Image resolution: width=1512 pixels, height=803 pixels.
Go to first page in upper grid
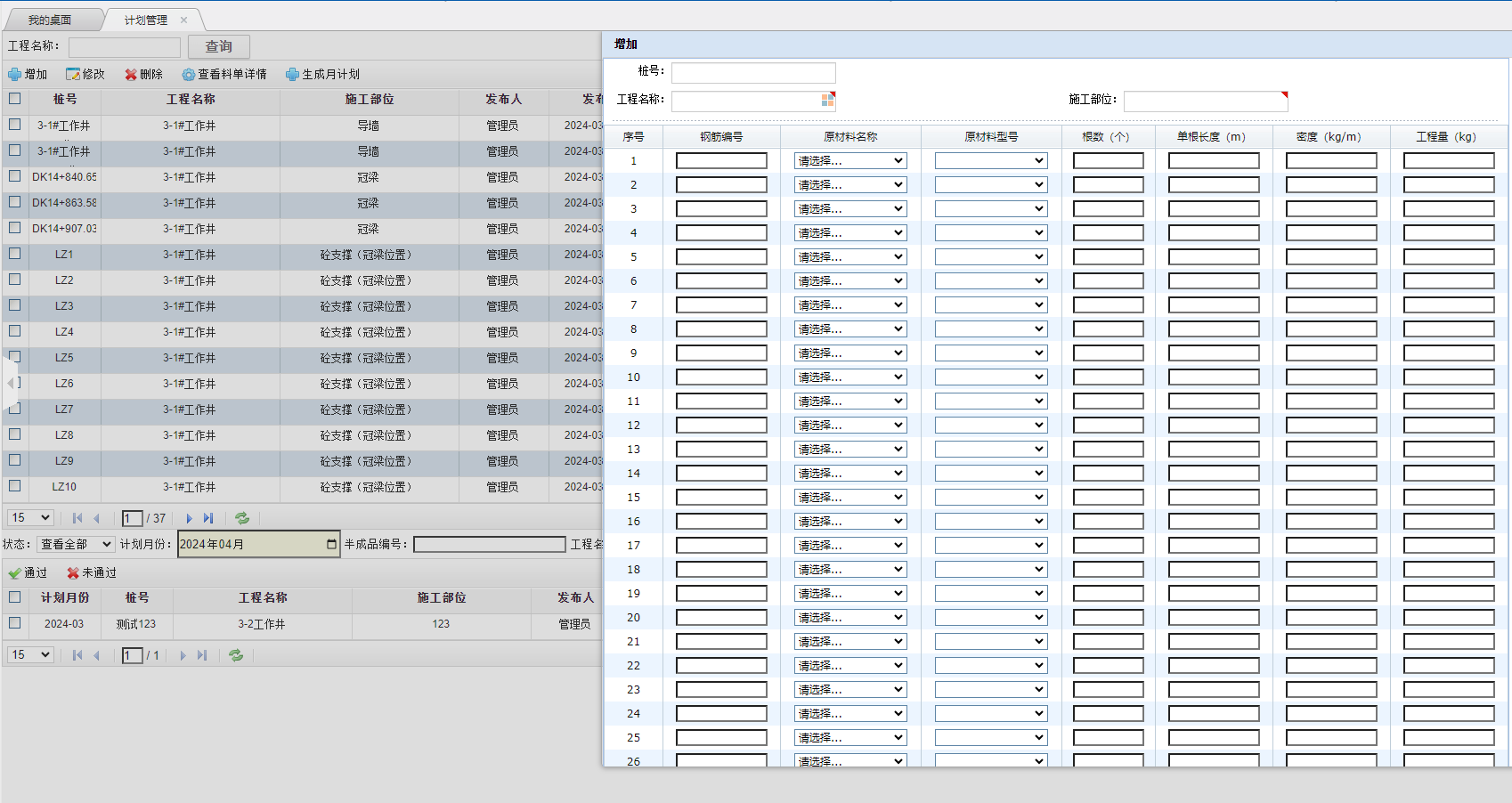[x=77, y=518]
